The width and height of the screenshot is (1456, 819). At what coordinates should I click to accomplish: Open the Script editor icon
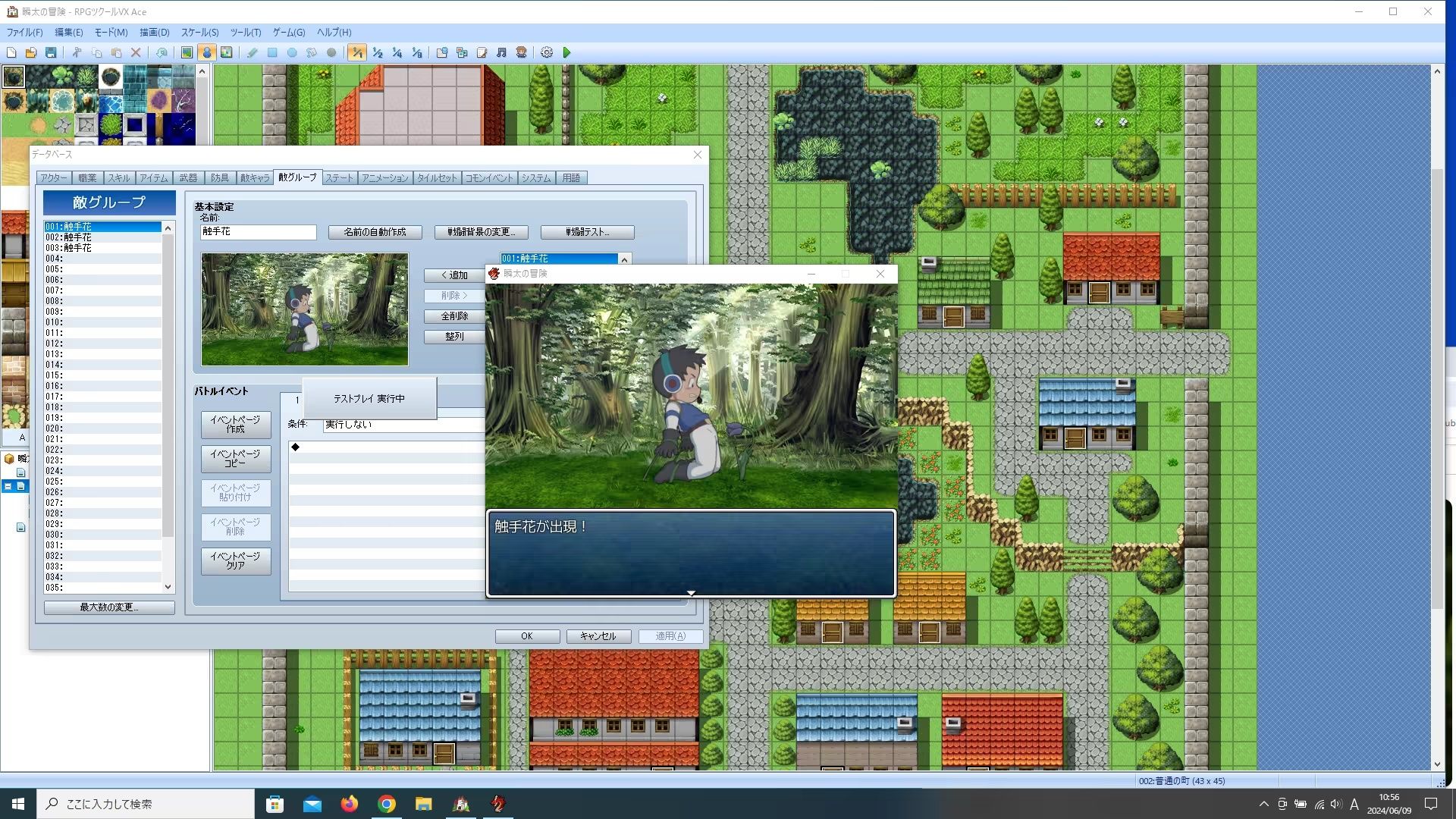[482, 52]
